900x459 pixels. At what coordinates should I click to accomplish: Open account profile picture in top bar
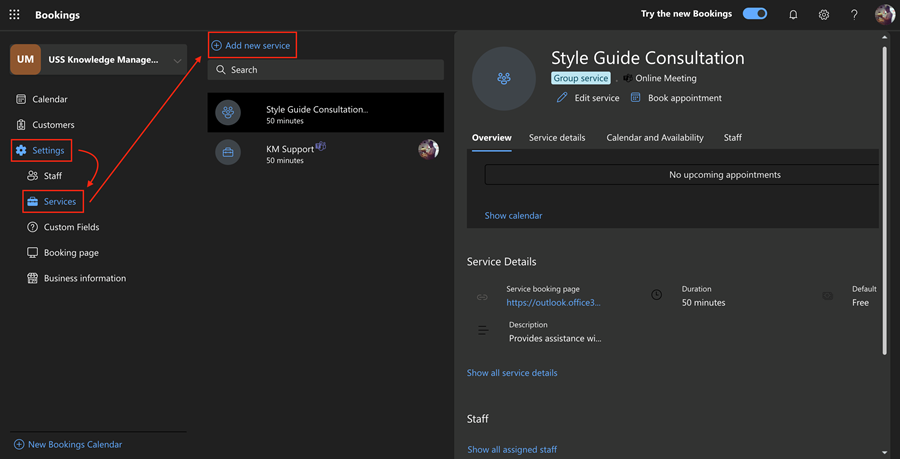tap(885, 14)
